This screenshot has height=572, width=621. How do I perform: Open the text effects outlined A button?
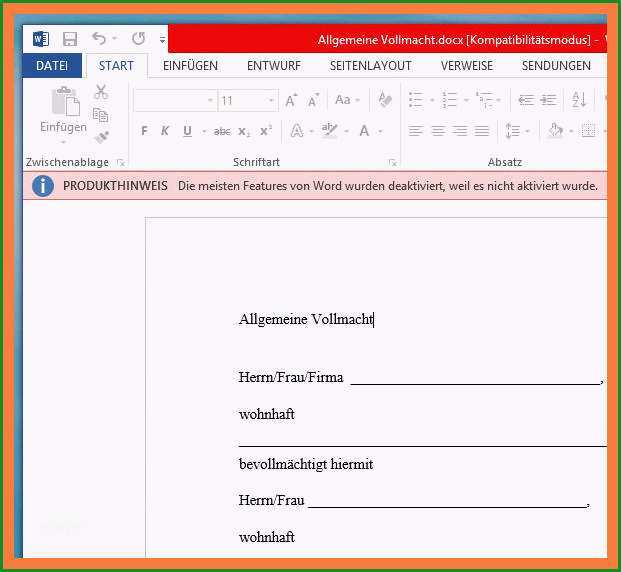(x=297, y=130)
